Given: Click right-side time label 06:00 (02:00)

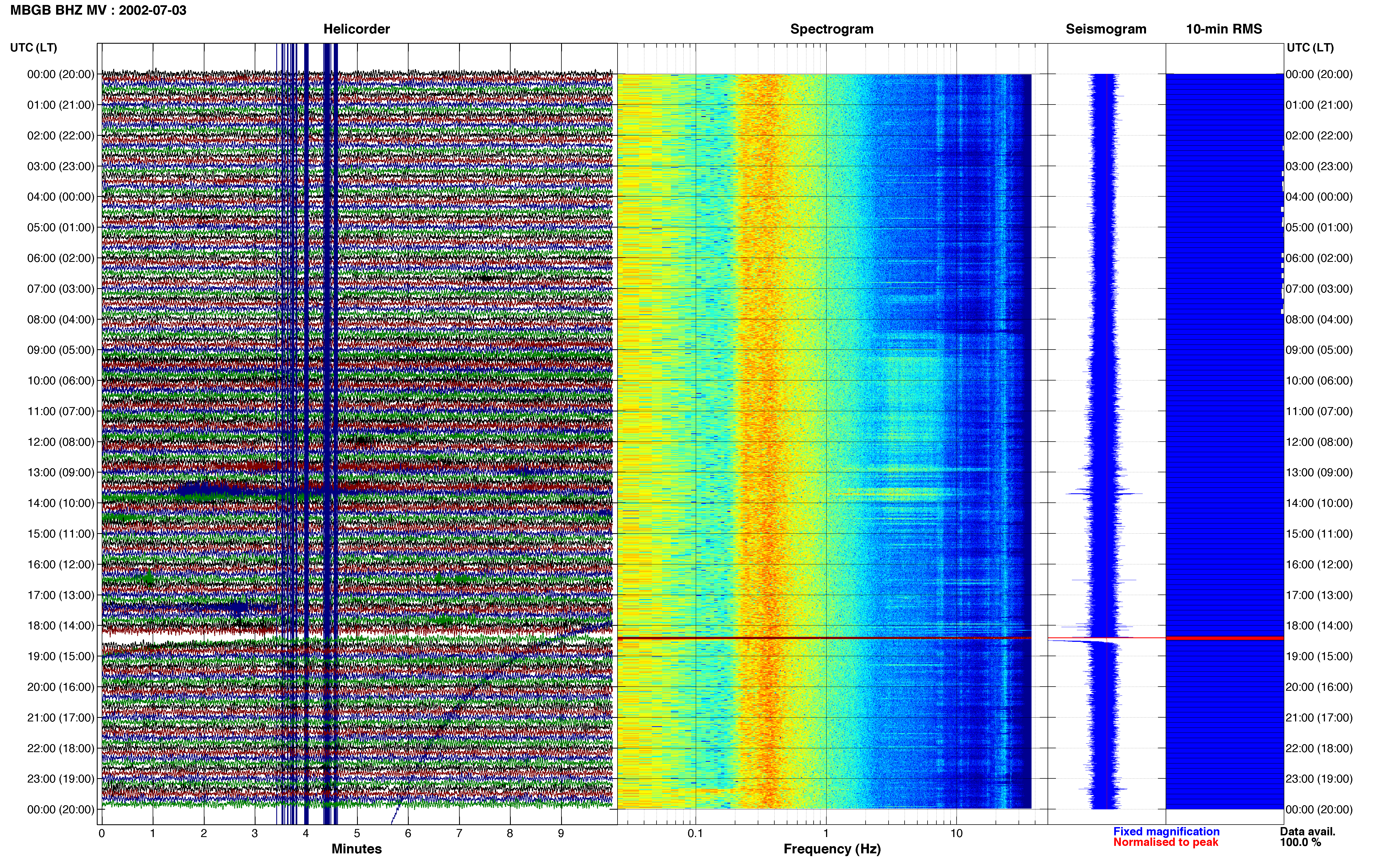Looking at the screenshot, I should pyautogui.click(x=1319, y=258).
